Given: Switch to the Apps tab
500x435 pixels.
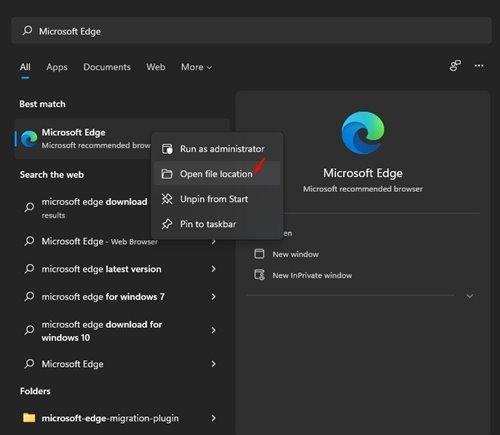Looking at the screenshot, I should (x=57, y=67).
